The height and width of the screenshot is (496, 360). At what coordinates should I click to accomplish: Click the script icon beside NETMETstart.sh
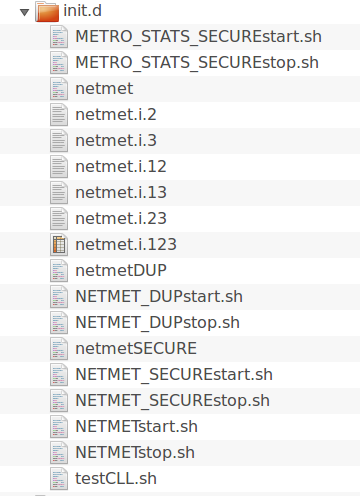[x=59, y=427]
